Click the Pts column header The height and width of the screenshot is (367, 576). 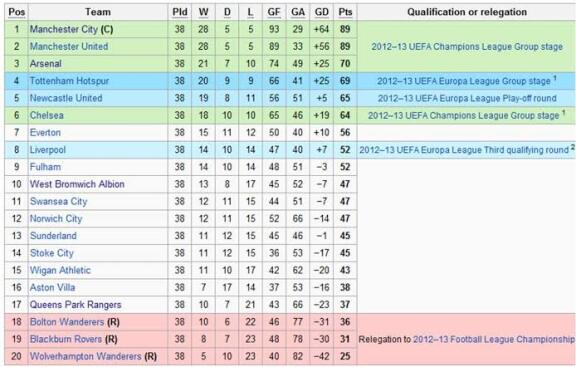(x=345, y=12)
